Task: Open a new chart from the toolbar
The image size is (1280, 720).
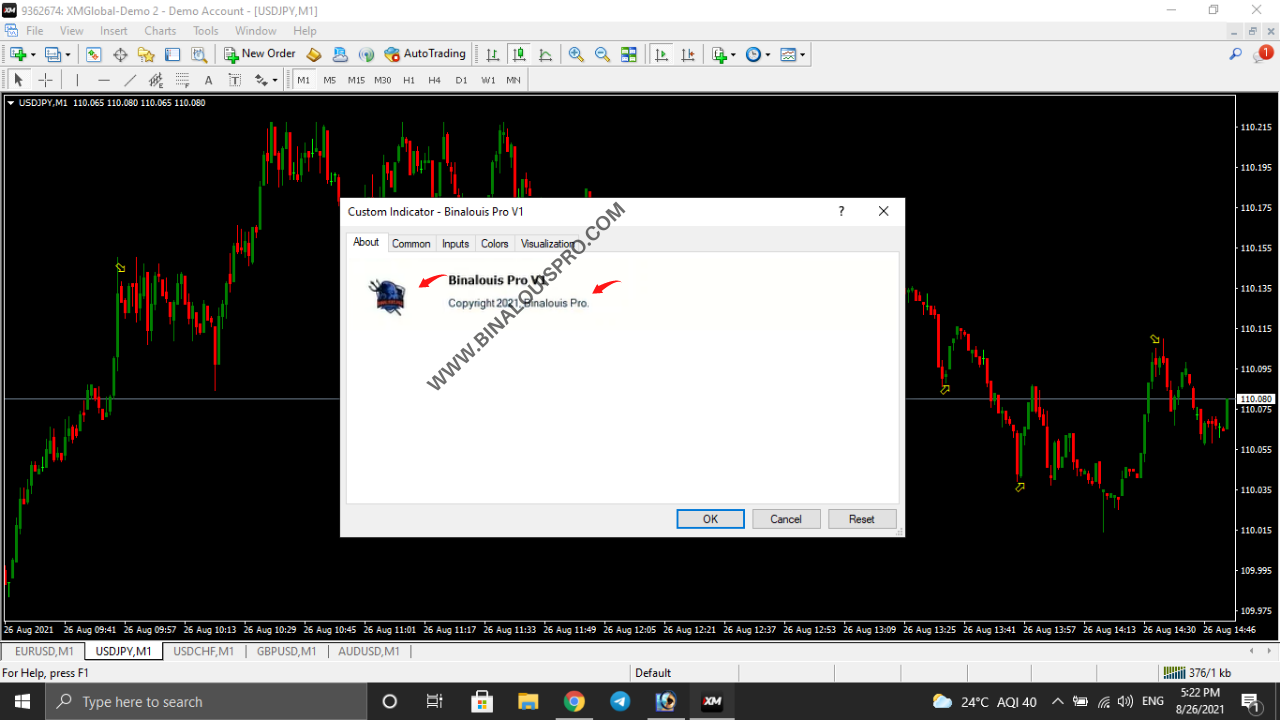Action: pyautogui.click(x=17, y=54)
